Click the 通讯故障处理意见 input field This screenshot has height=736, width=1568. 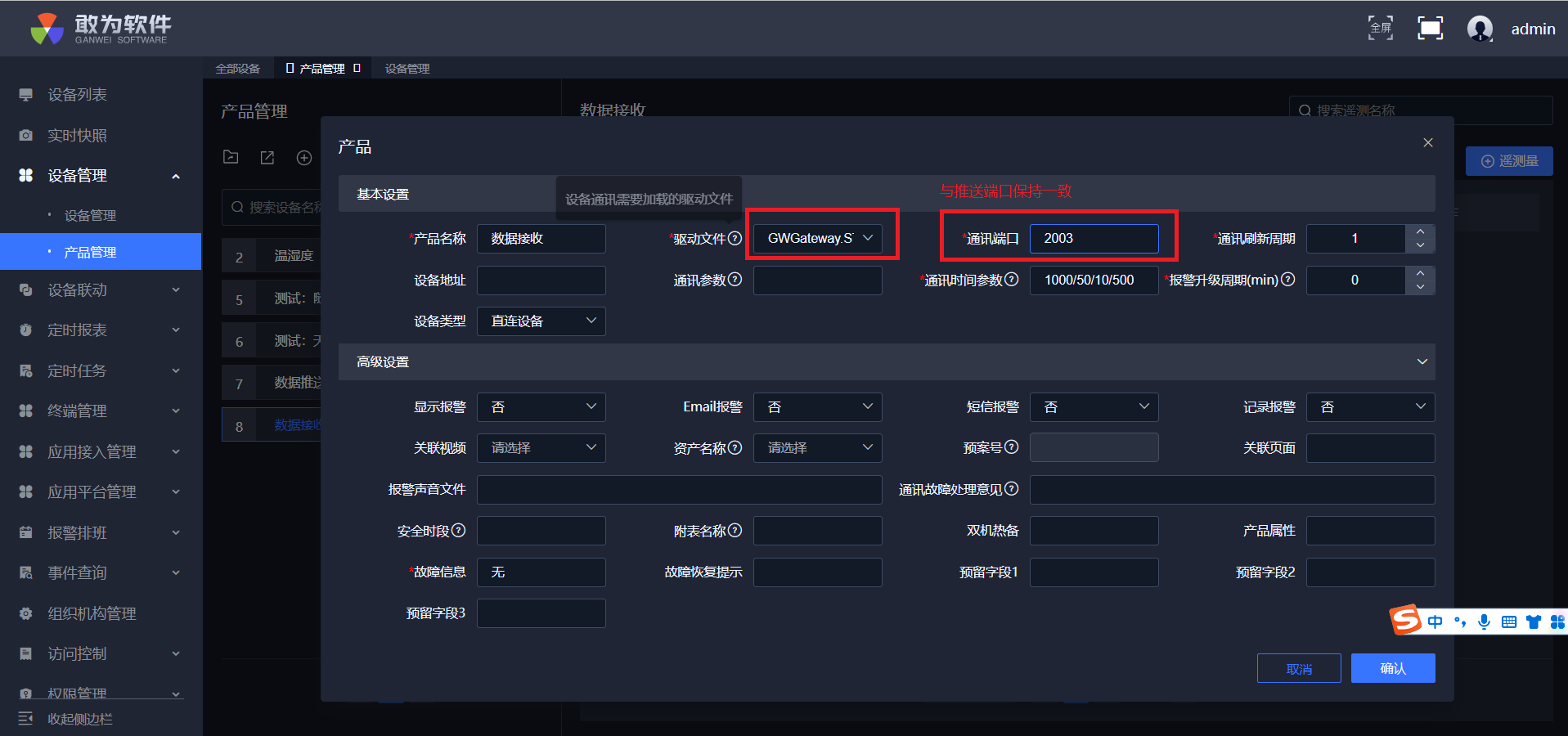(1233, 490)
